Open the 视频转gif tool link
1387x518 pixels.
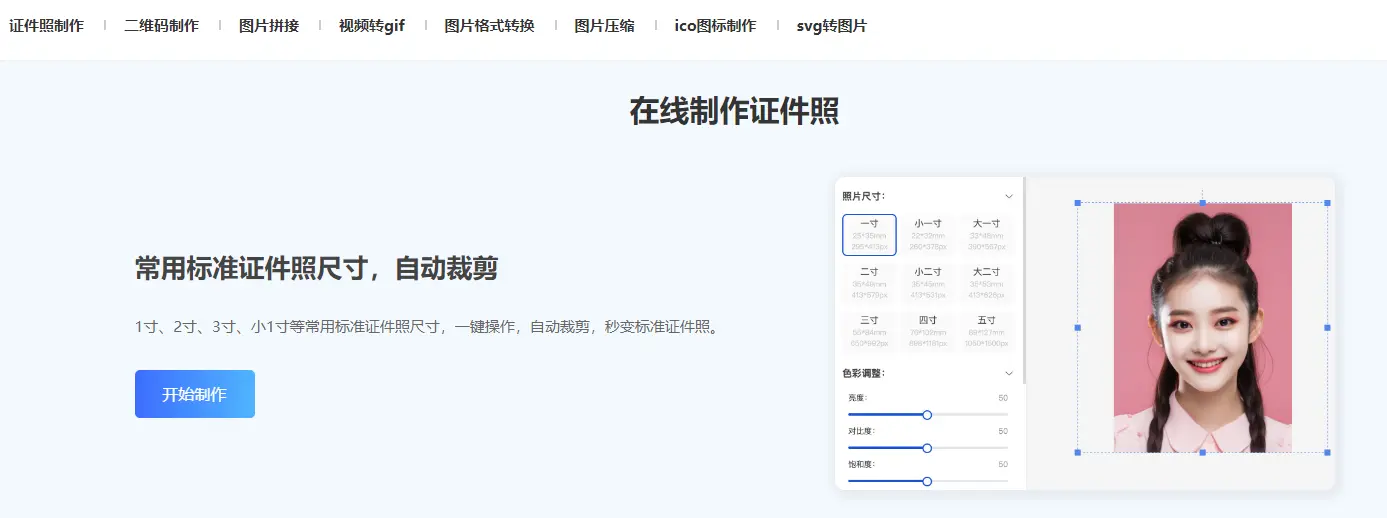[x=371, y=26]
